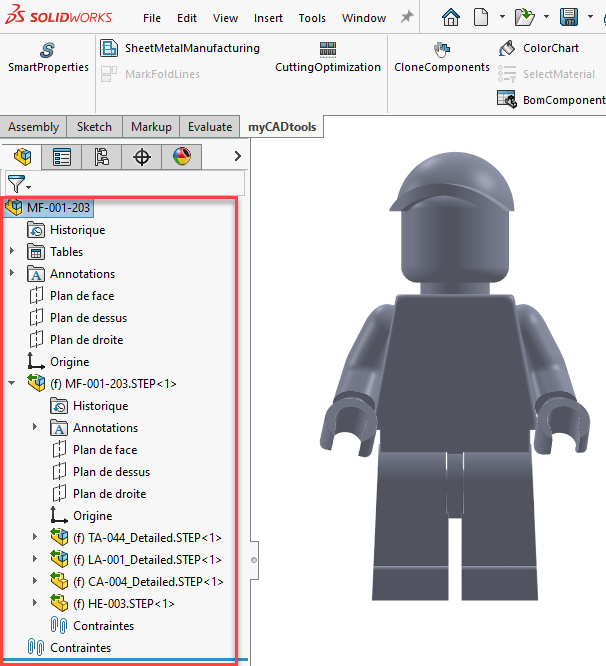Show more manager tabs with chevron arrow
This screenshot has height=666, width=606.
238,156
